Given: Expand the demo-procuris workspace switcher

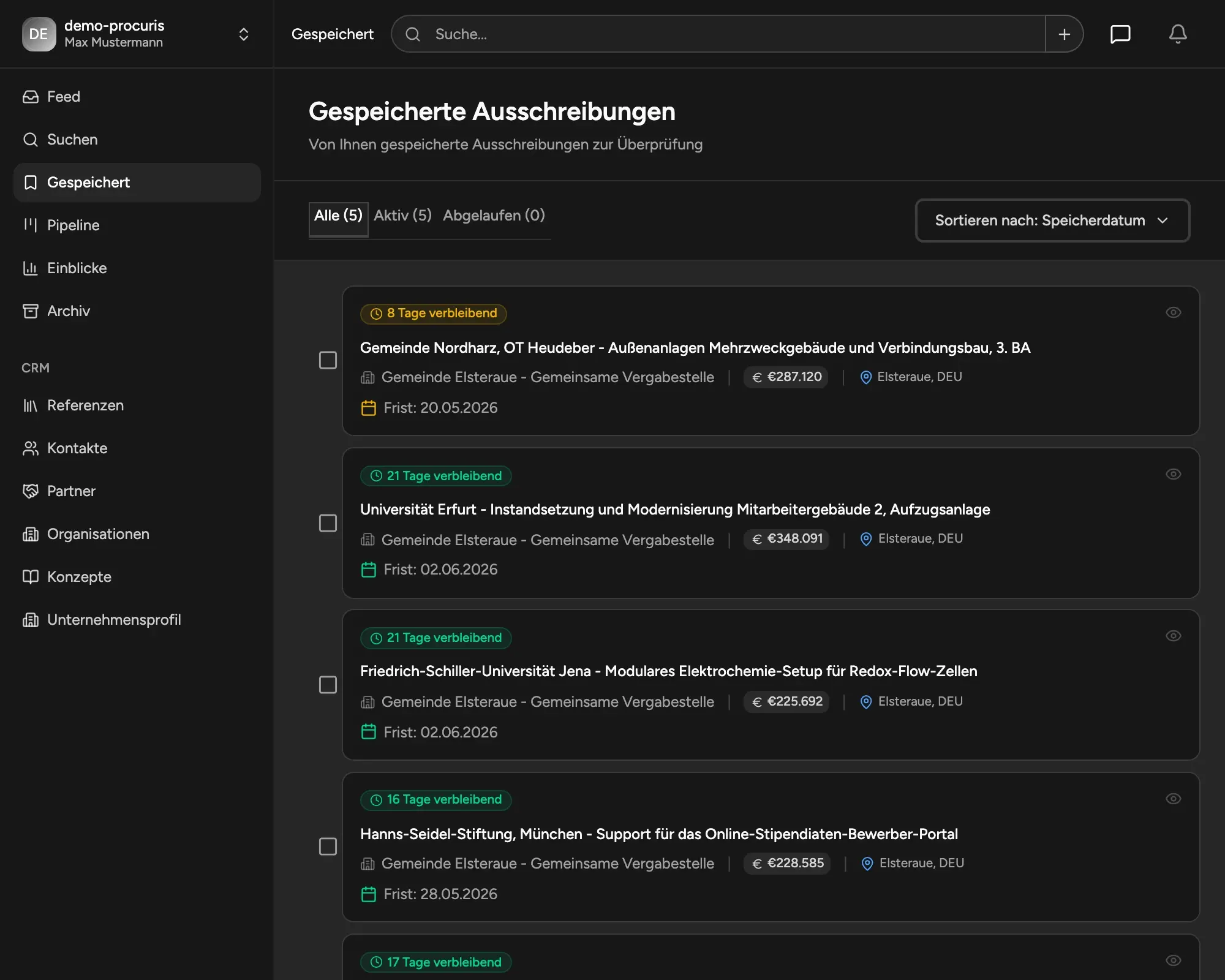Looking at the screenshot, I should click(243, 34).
